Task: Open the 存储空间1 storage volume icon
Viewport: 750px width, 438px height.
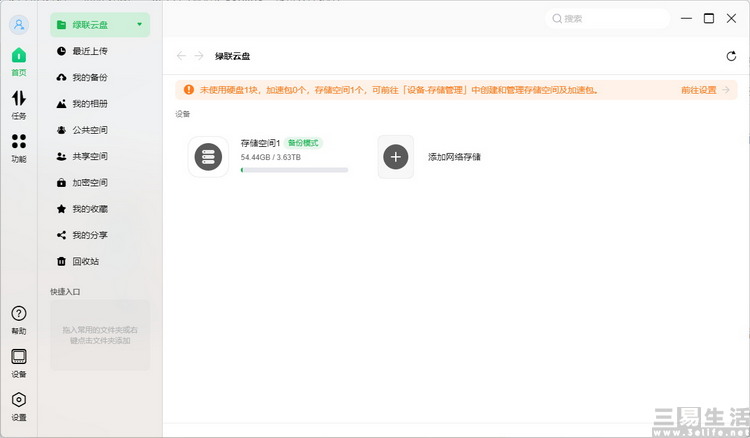Action: pos(208,157)
